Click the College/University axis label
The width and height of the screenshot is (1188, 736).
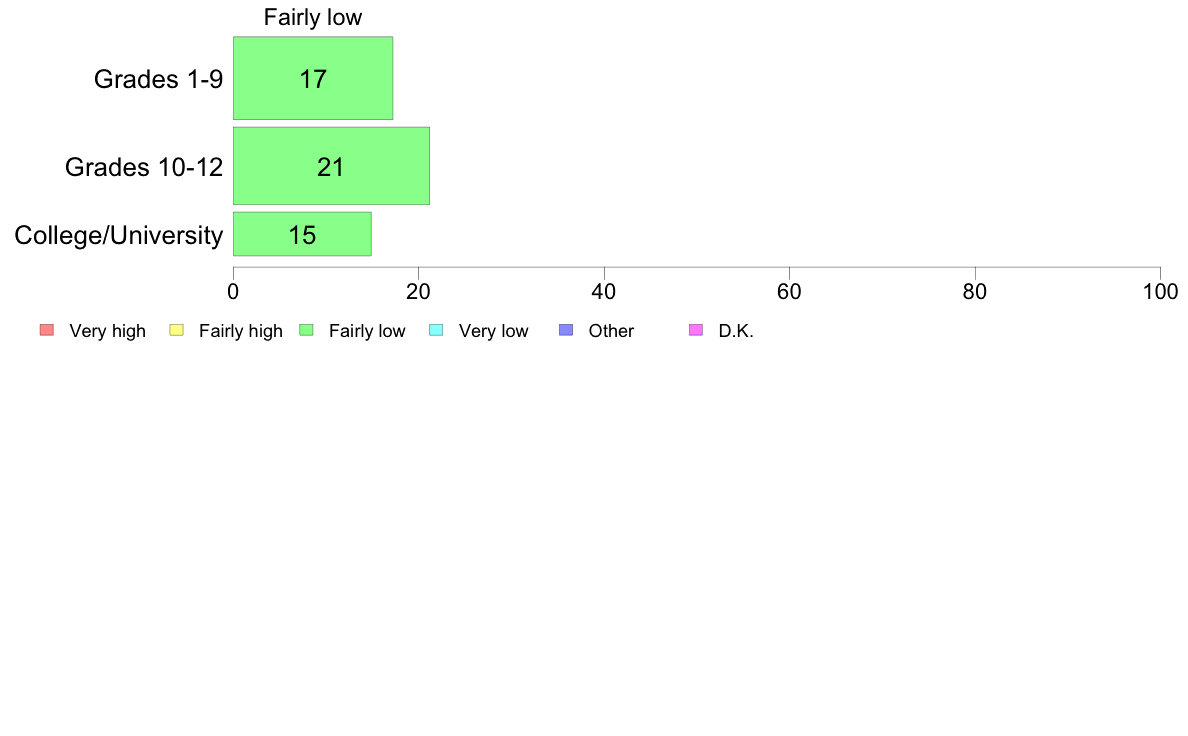coord(119,235)
